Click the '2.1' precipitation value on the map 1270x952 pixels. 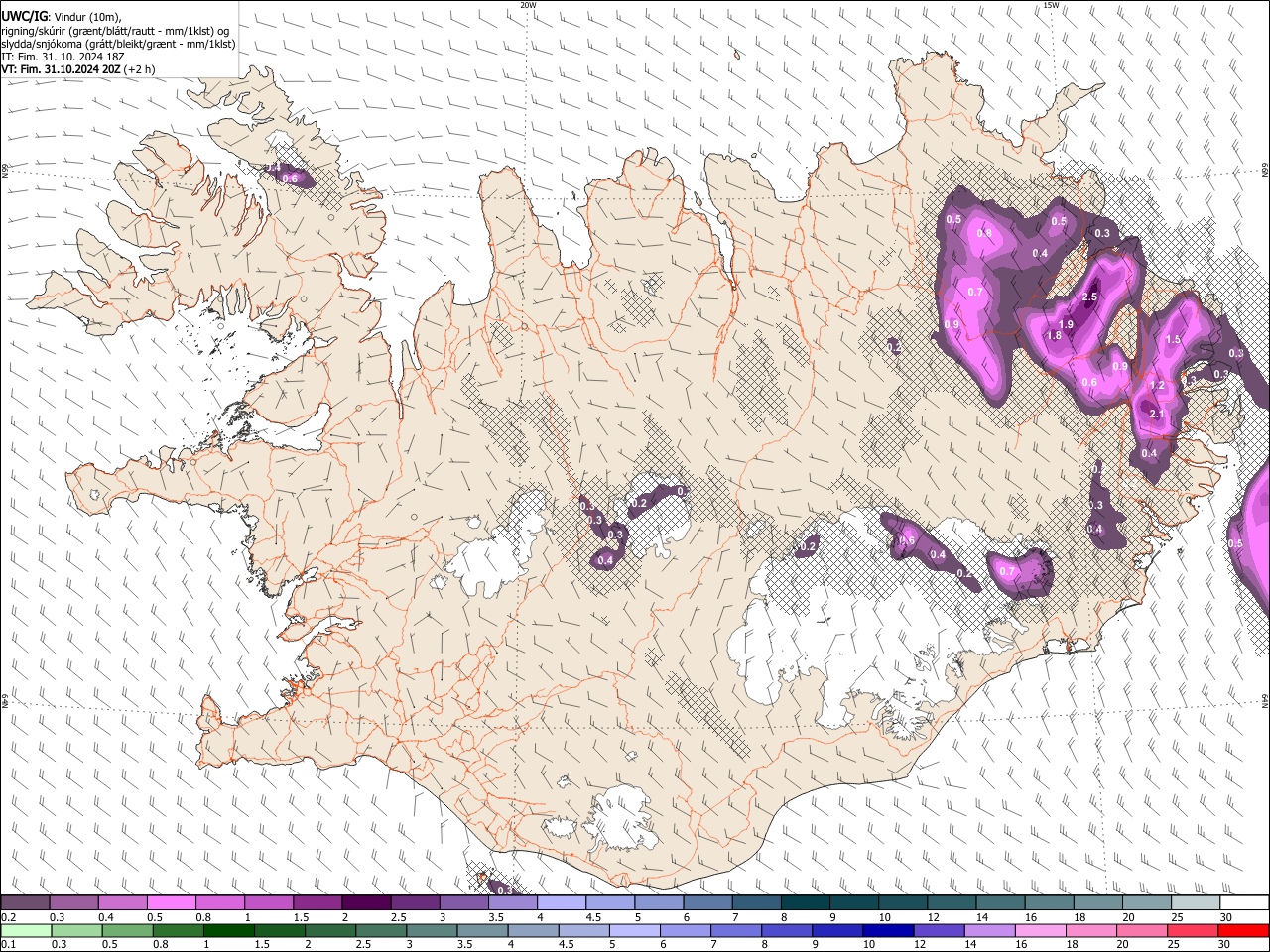pyautogui.click(x=1156, y=414)
